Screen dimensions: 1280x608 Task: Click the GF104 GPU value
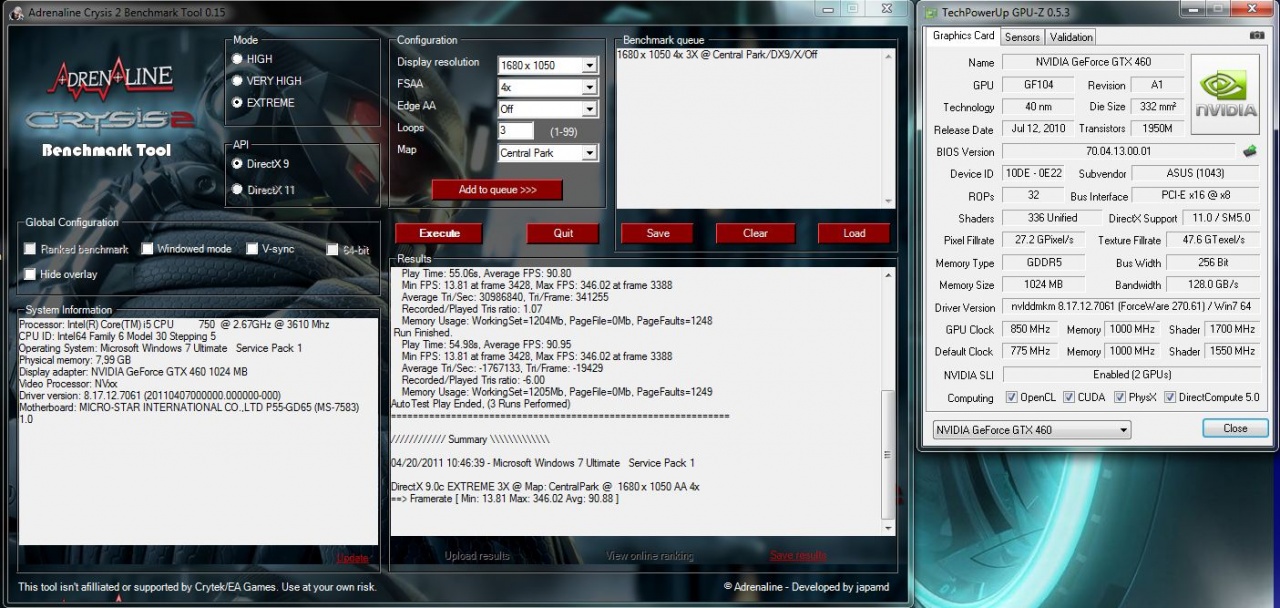(1036, 85)
